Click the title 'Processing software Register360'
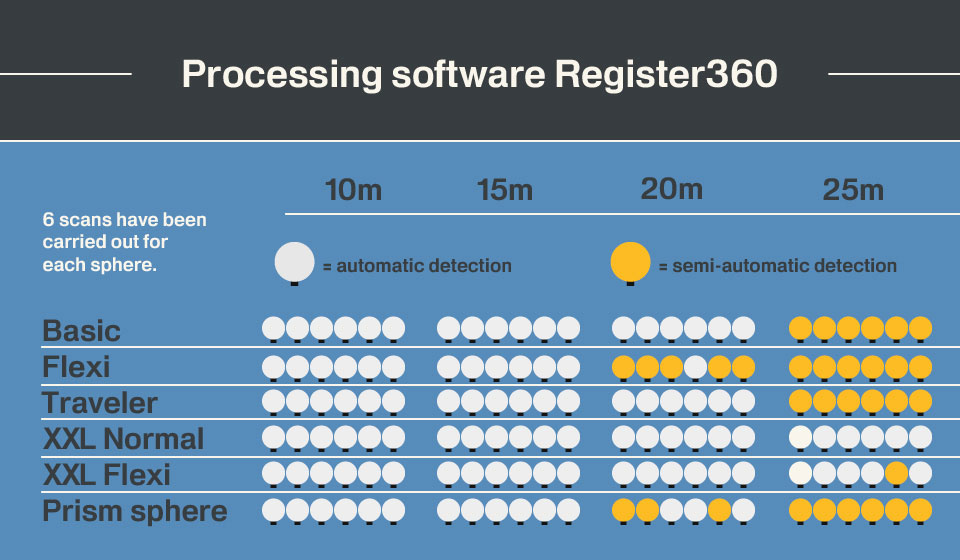Image resolution: width=960 pixels, height=560 pixels. pos(479,75)
